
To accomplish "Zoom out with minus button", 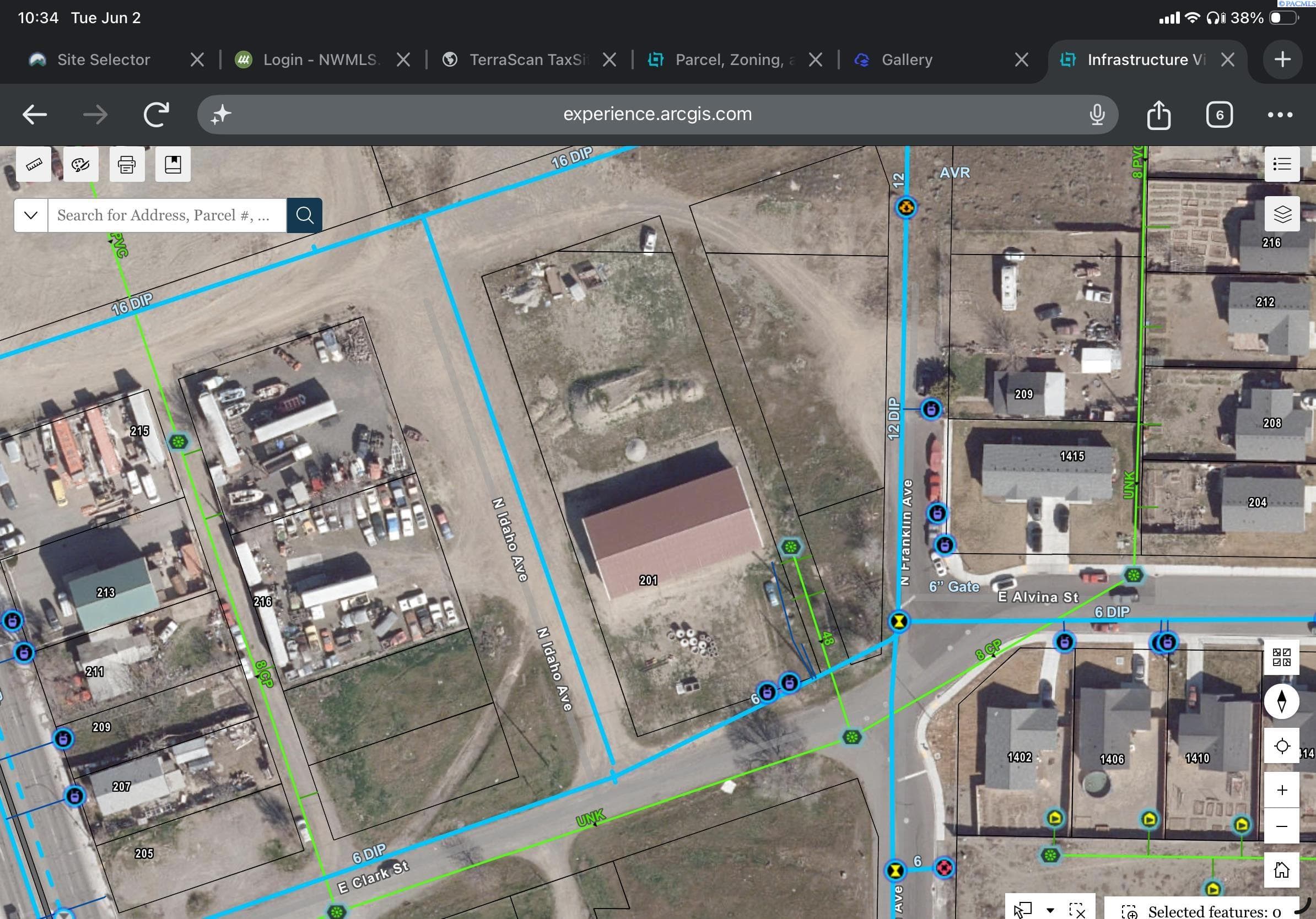I will click(x=1282, y=825).
